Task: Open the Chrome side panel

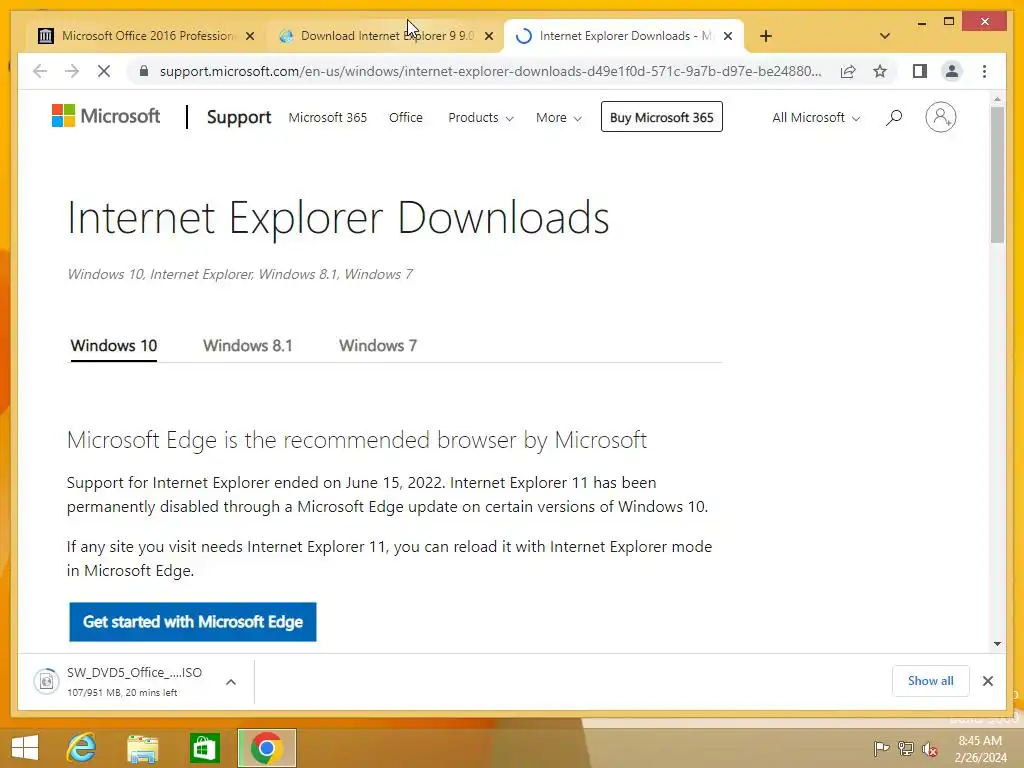Action: tap(920, 71)
